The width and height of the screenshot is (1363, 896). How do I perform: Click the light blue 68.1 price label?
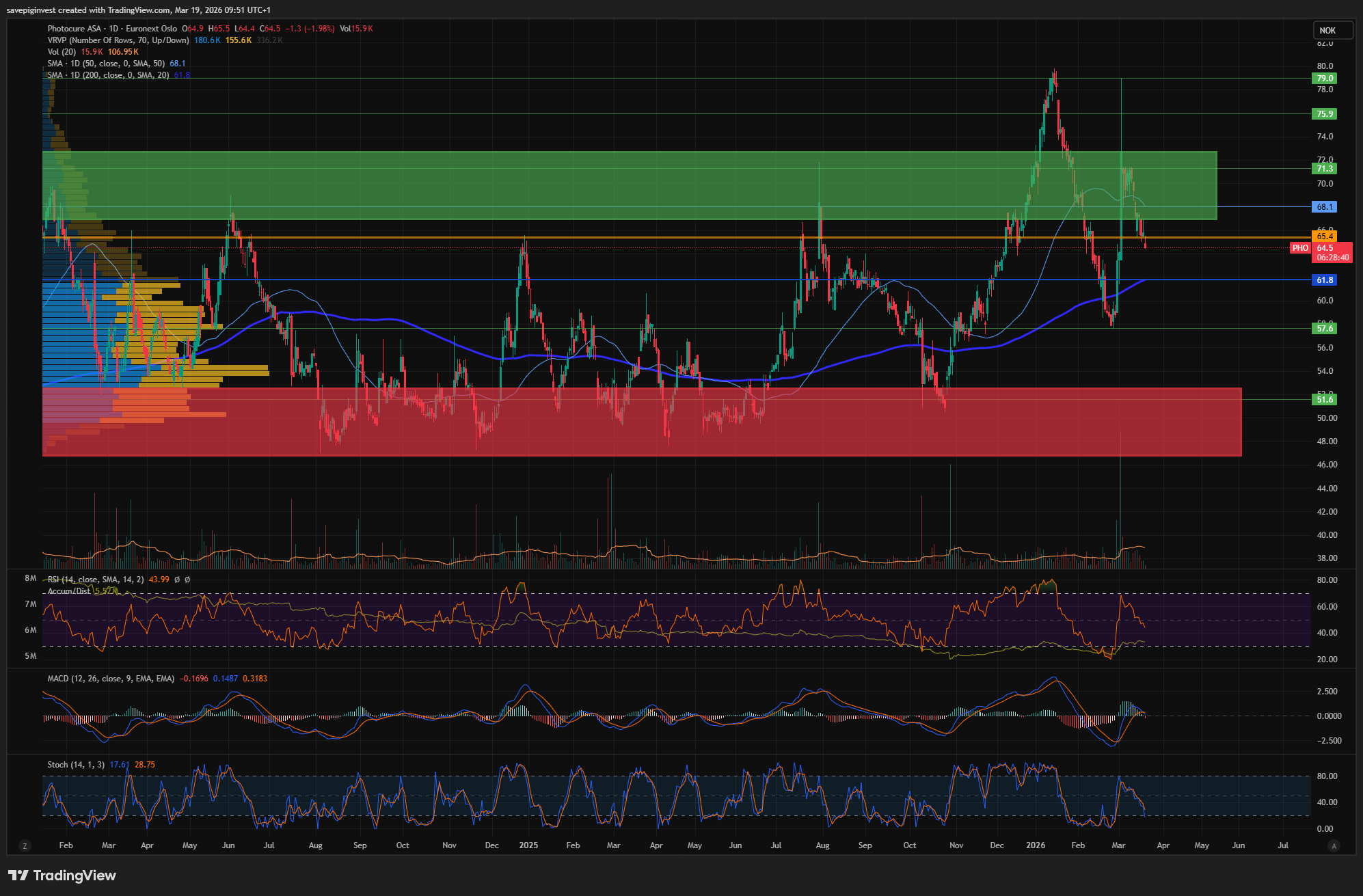click(1324, 207)
